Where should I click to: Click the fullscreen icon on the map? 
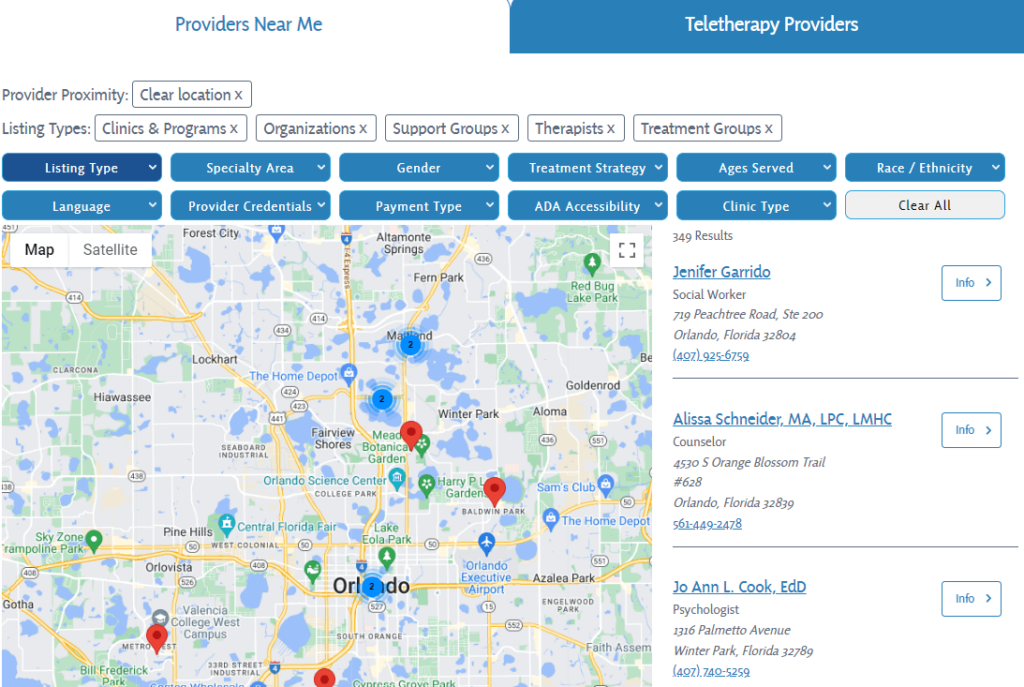pyautogui.click(x=627, y=251)
